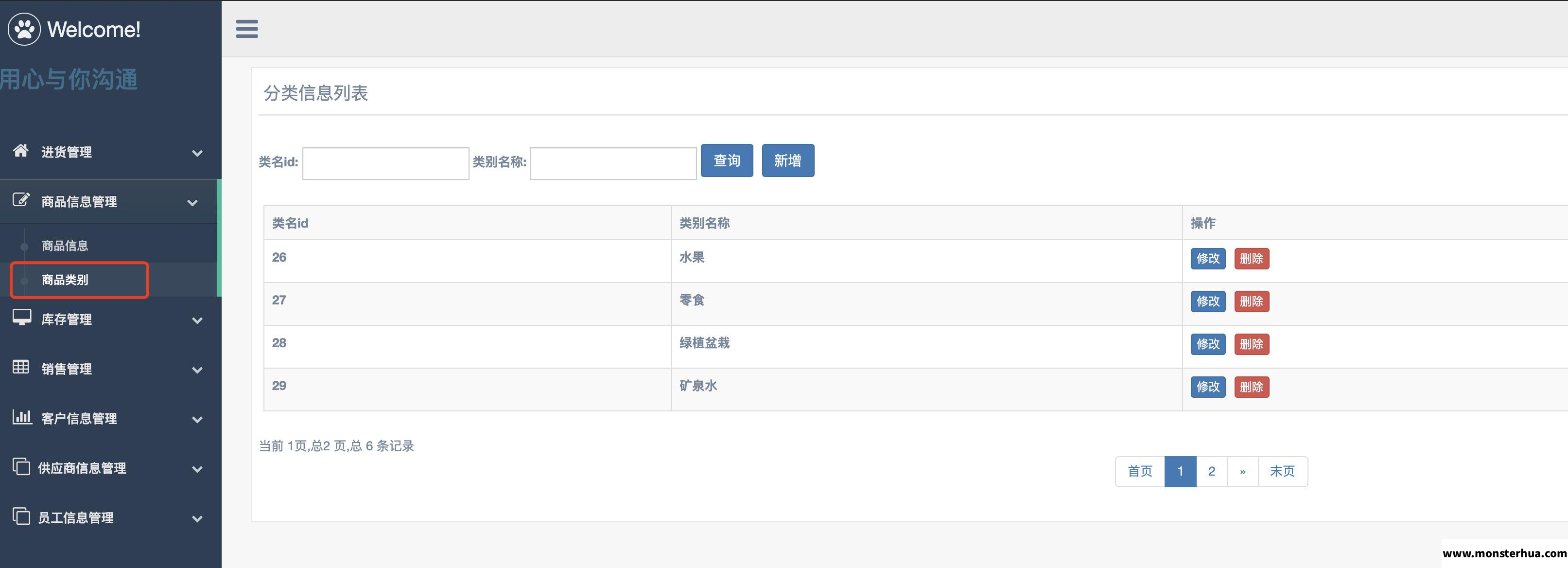Select 商品信息 submenu item
This screenshot has height=568, width=1568.
[65, 246]
